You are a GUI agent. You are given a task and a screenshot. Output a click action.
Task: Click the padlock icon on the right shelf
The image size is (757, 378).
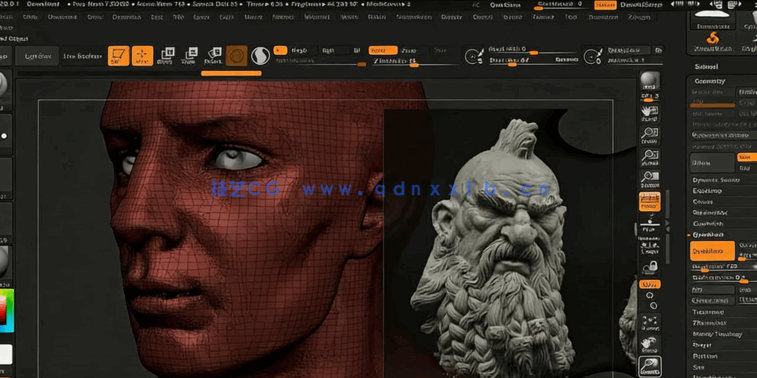(x=650, y=266)
